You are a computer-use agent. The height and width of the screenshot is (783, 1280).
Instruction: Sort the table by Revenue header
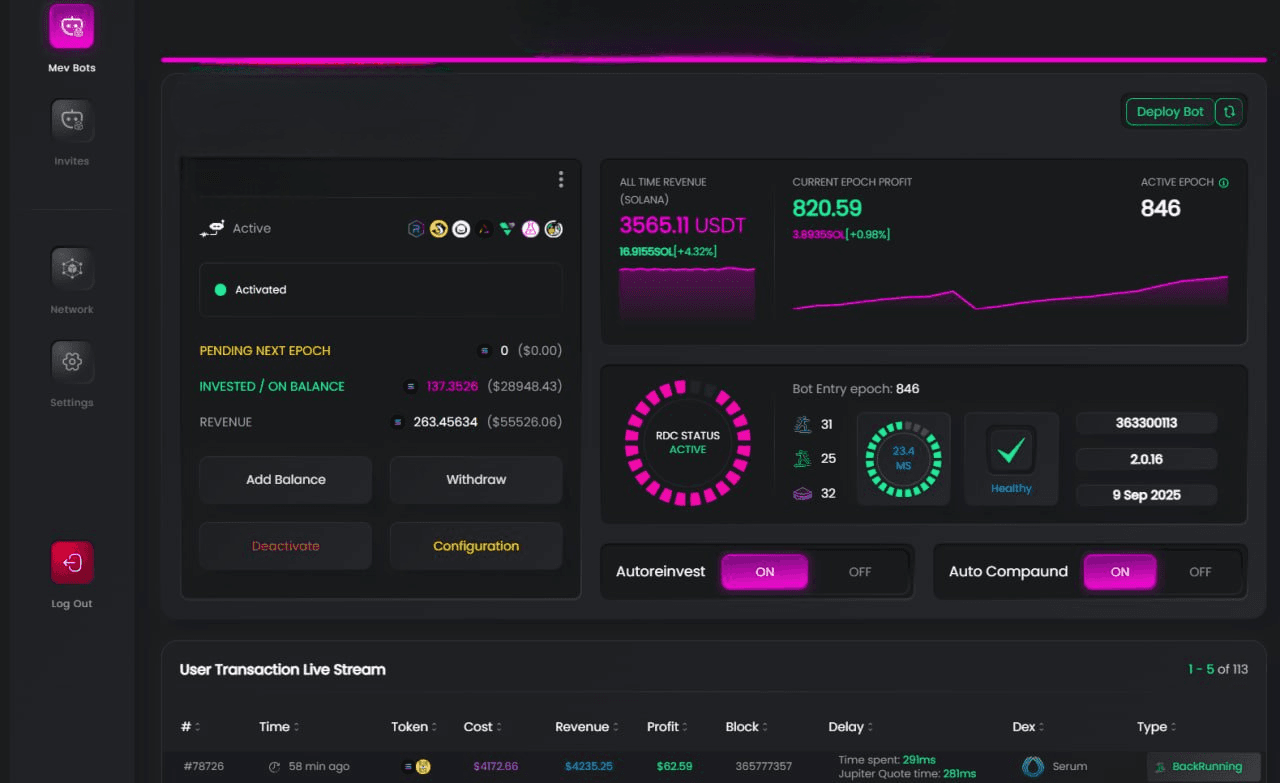tap(587, 727)
